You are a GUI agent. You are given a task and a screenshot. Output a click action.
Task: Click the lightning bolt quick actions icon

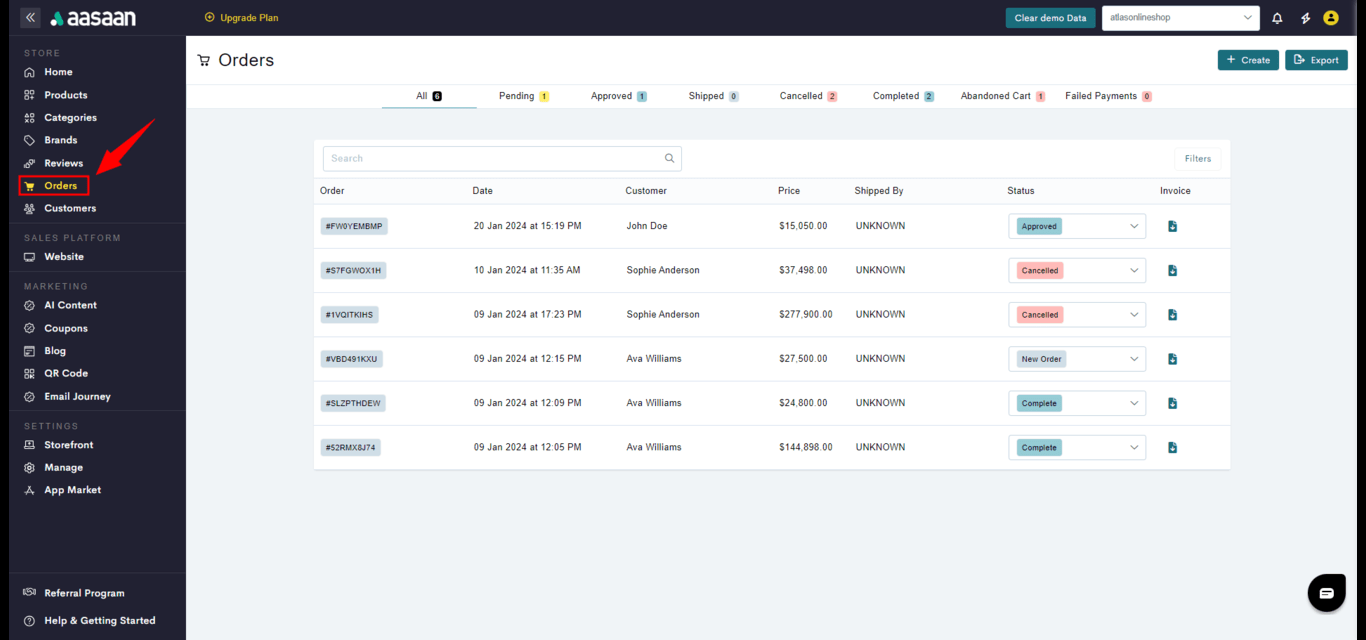pos(1305,18)
